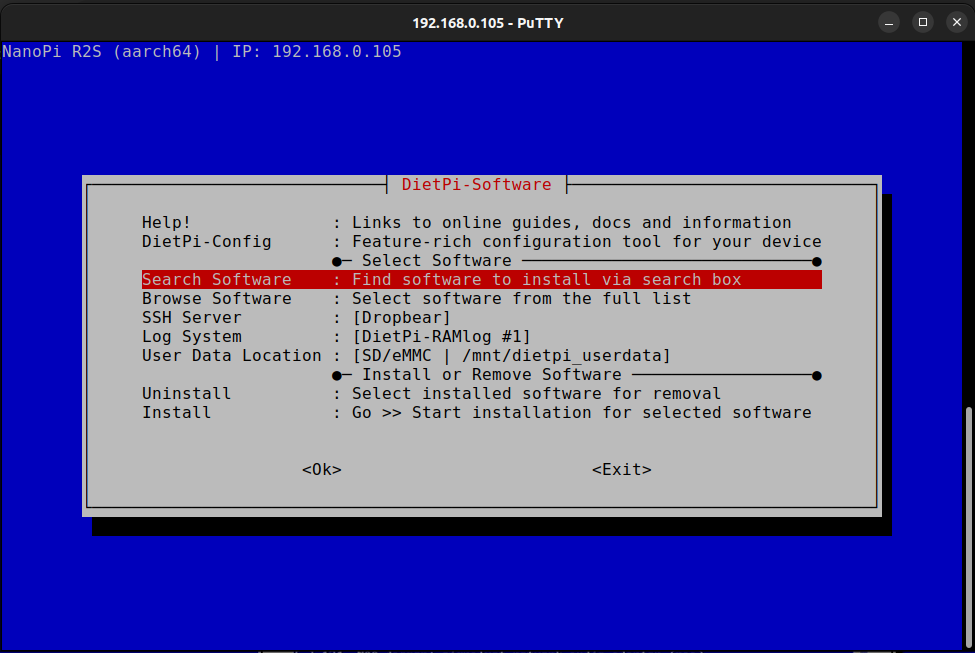
Task: Click the NanoPi R2S IP status line
Action: tap(202, 51)
